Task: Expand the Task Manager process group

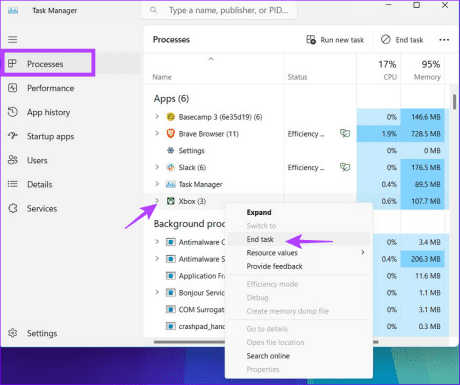Action: [x=157, y=184]
